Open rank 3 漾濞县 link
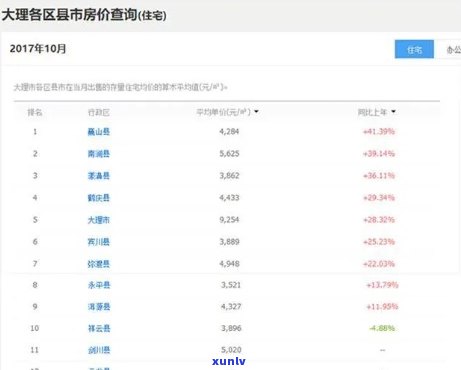This screenshot has height=370, width=461. tap(99, 176)
